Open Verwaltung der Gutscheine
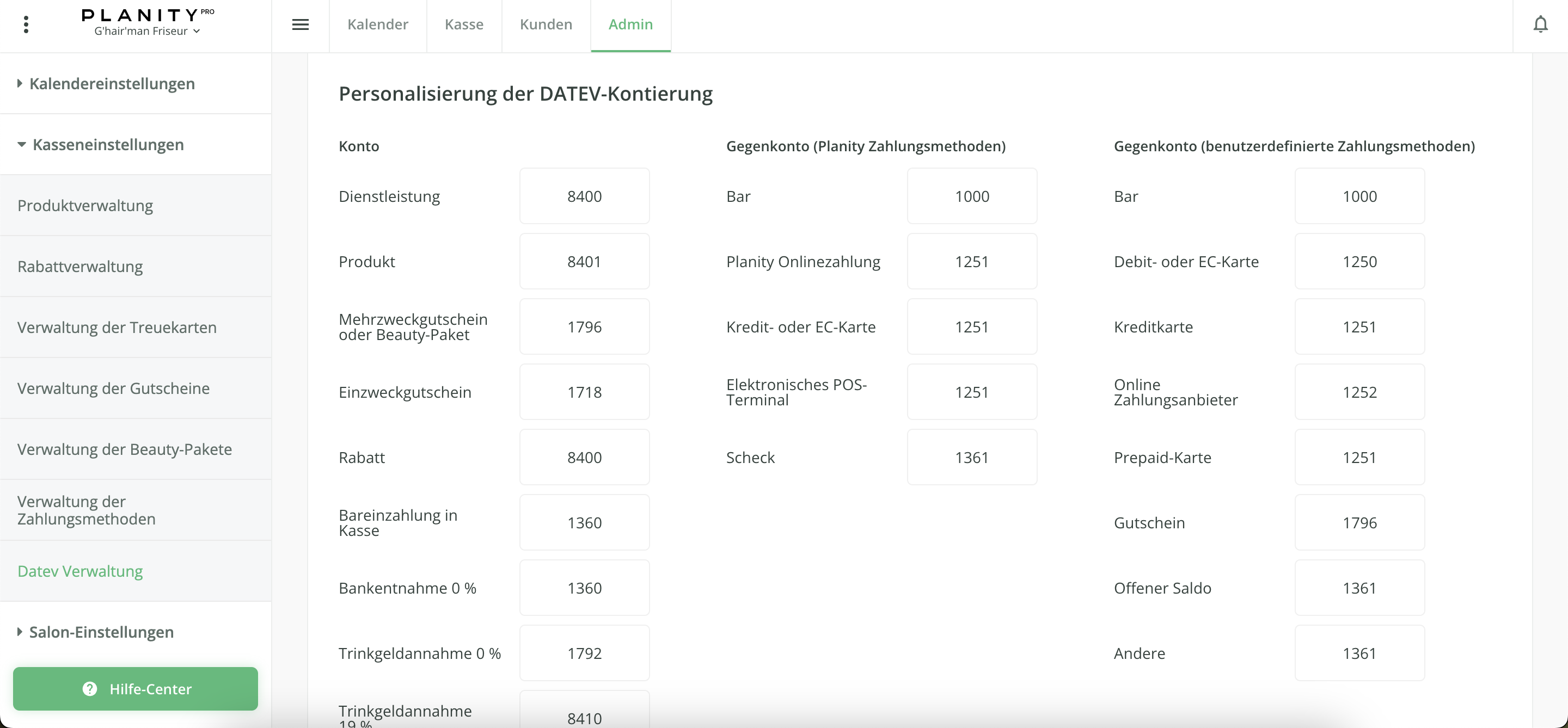This screenshot has width=1568, height=728. (x=113, y=388)
